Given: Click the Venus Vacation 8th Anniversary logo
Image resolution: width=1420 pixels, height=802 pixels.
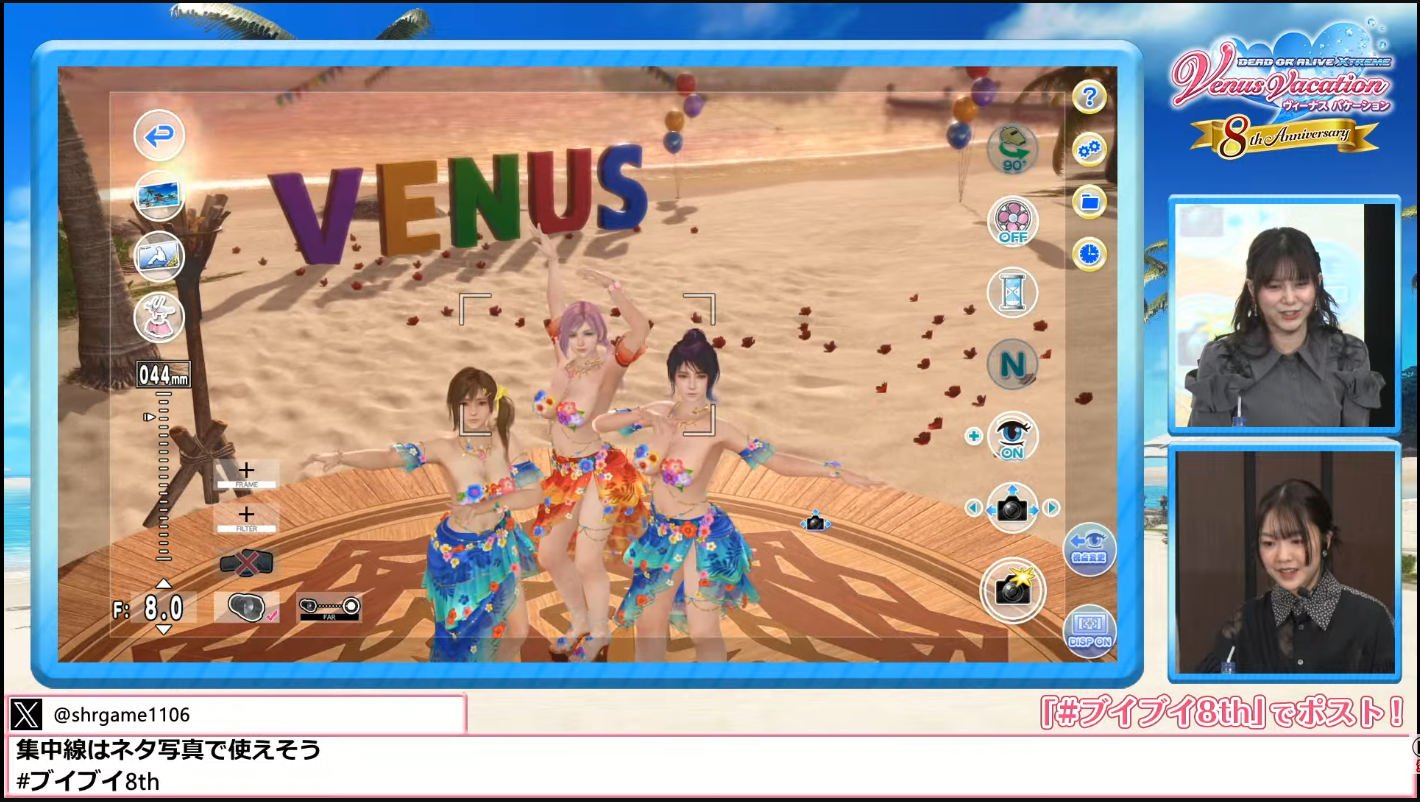Looking at the screenshot, I should click(x=1282, y=92).
